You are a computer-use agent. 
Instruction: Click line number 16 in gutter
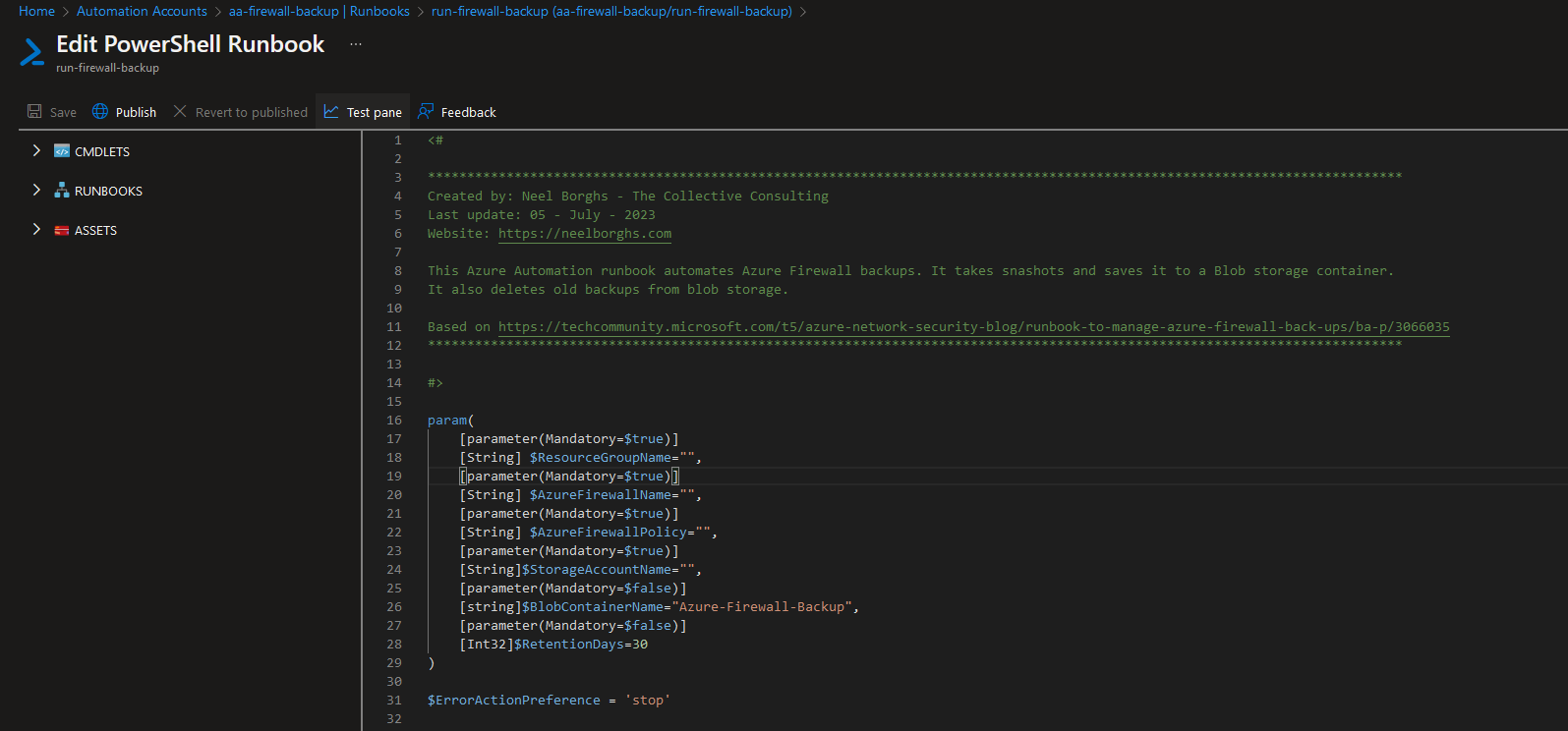pyautogui.click(x=394, y=420)
